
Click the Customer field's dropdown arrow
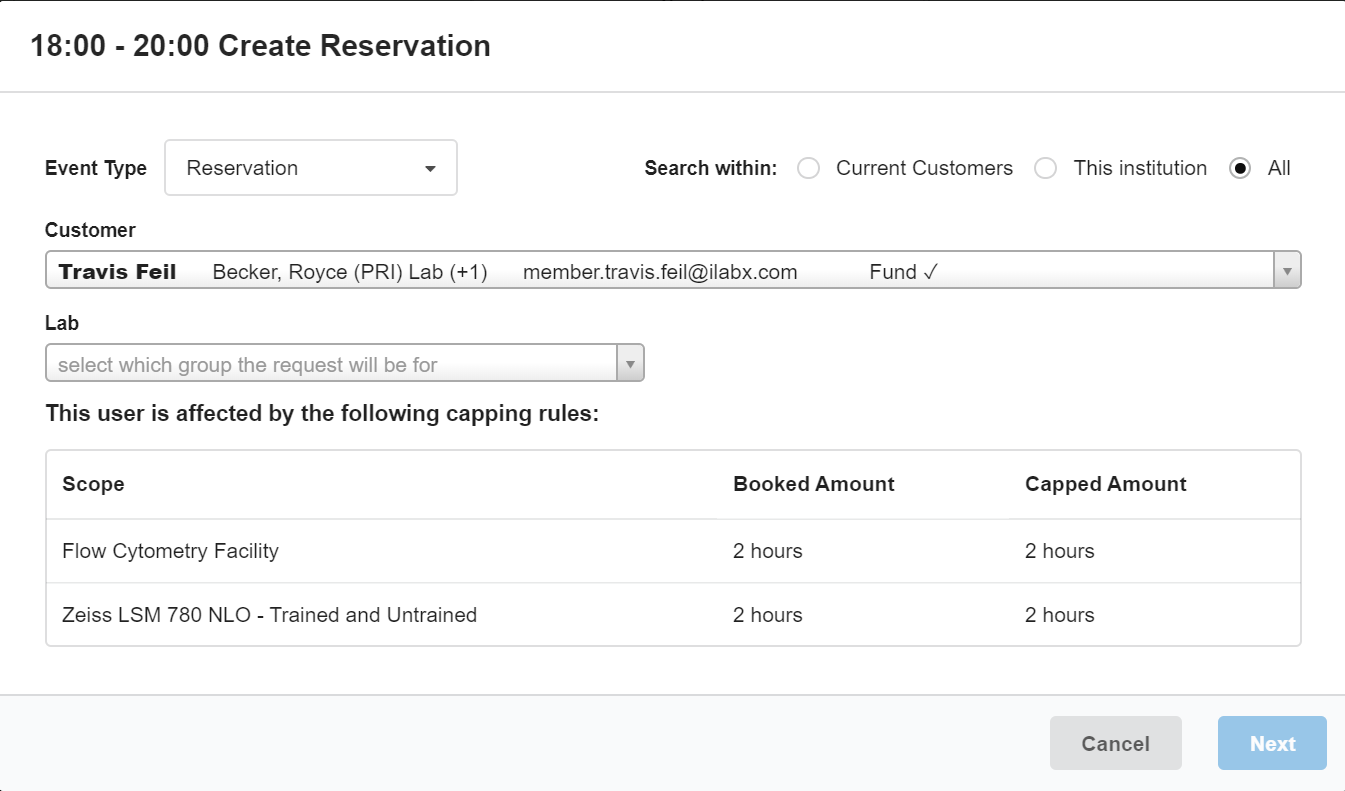click(x=1286, y=271)
